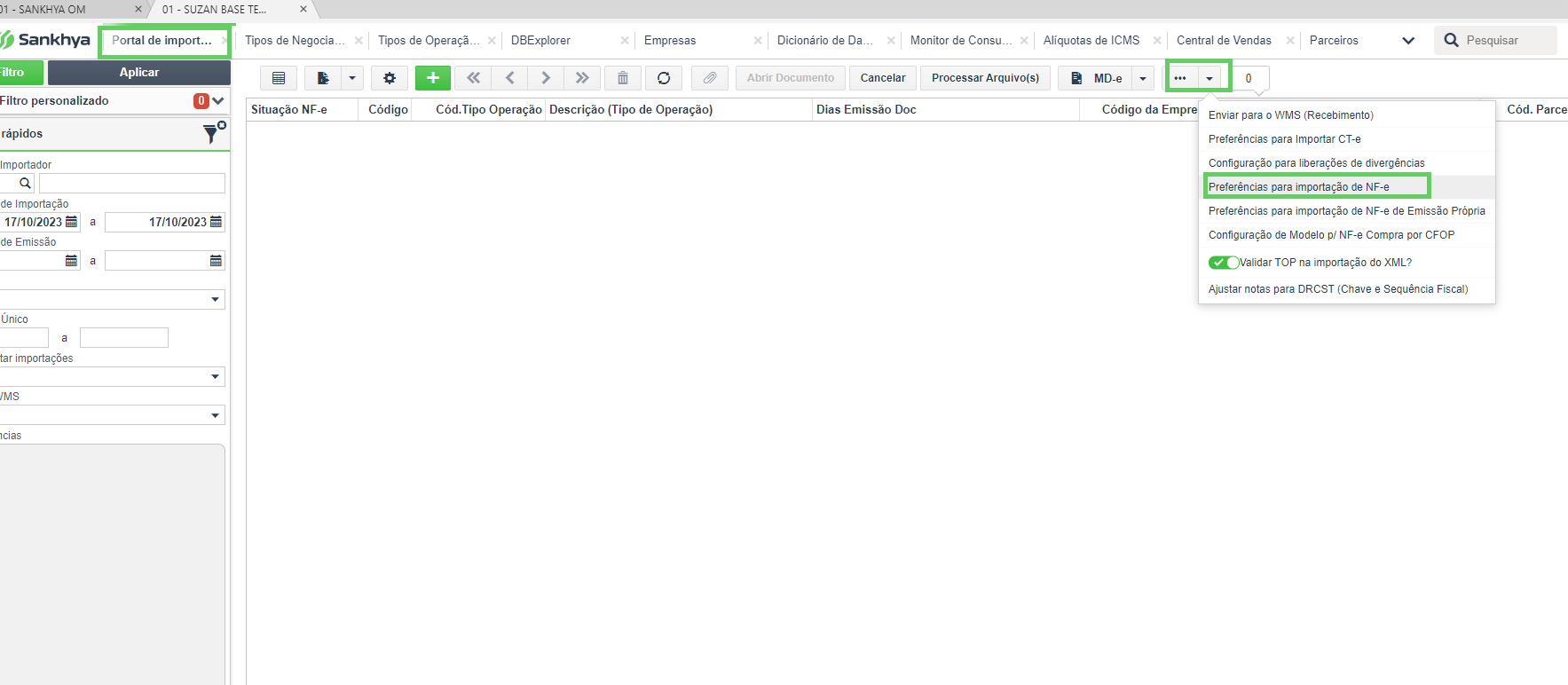Toggle Validar TOP na importação do XML
Screen dimensions: 1568x685
click(1224, 263)
